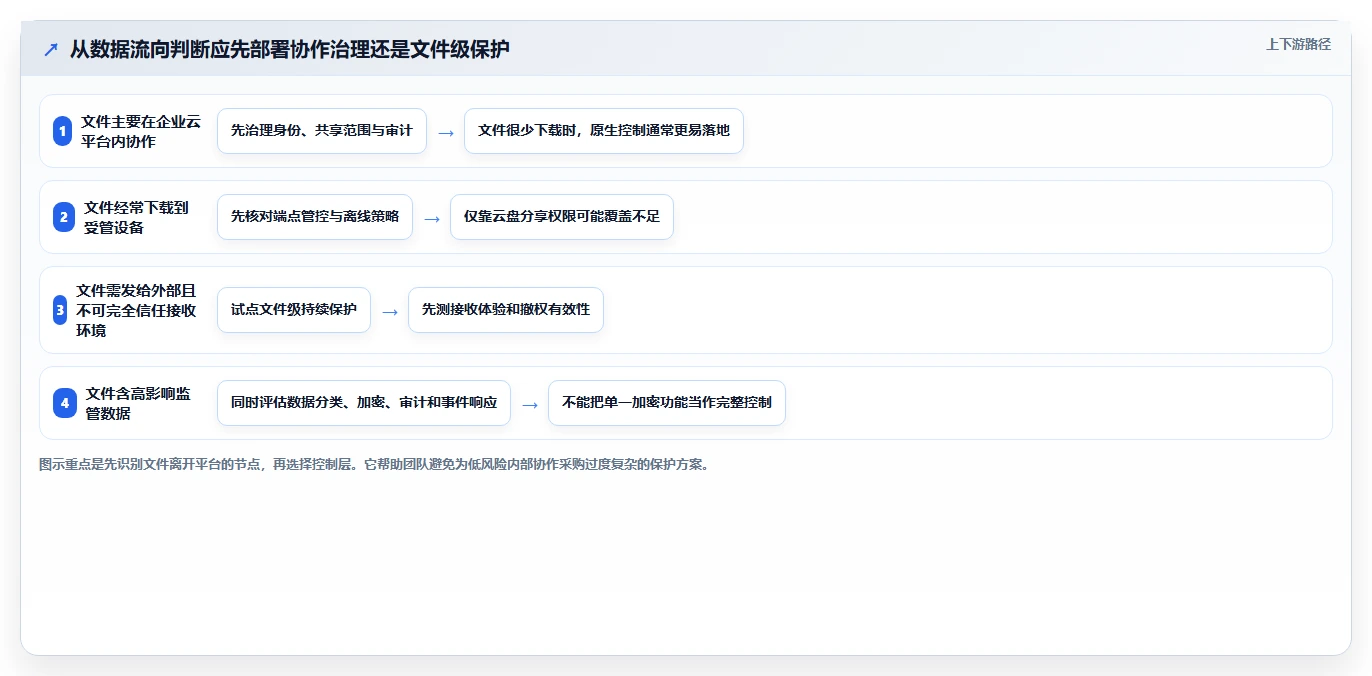Click the box 先治理身份、共享范围与审计
This screenshot has height=676, width=1372.
click(322, 131)
